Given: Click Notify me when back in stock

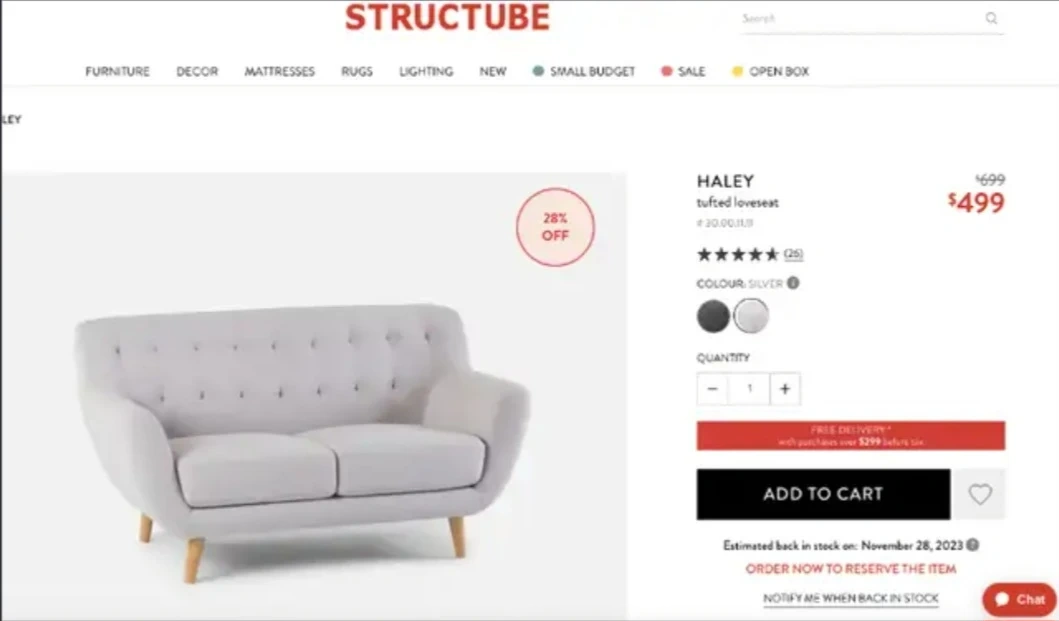Looking at the screenshot, I should tap(850, 598).
